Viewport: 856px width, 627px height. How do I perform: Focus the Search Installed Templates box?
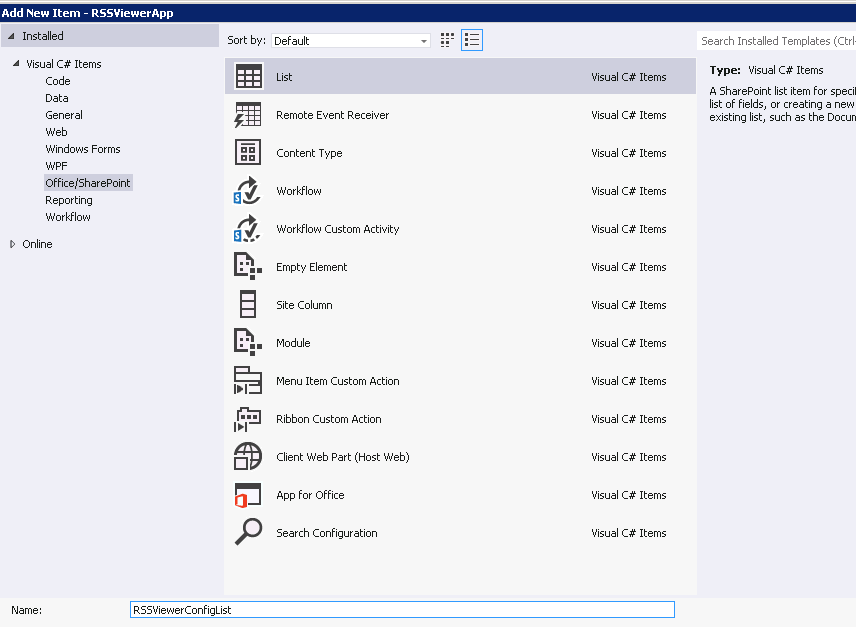tap(776, 41)
